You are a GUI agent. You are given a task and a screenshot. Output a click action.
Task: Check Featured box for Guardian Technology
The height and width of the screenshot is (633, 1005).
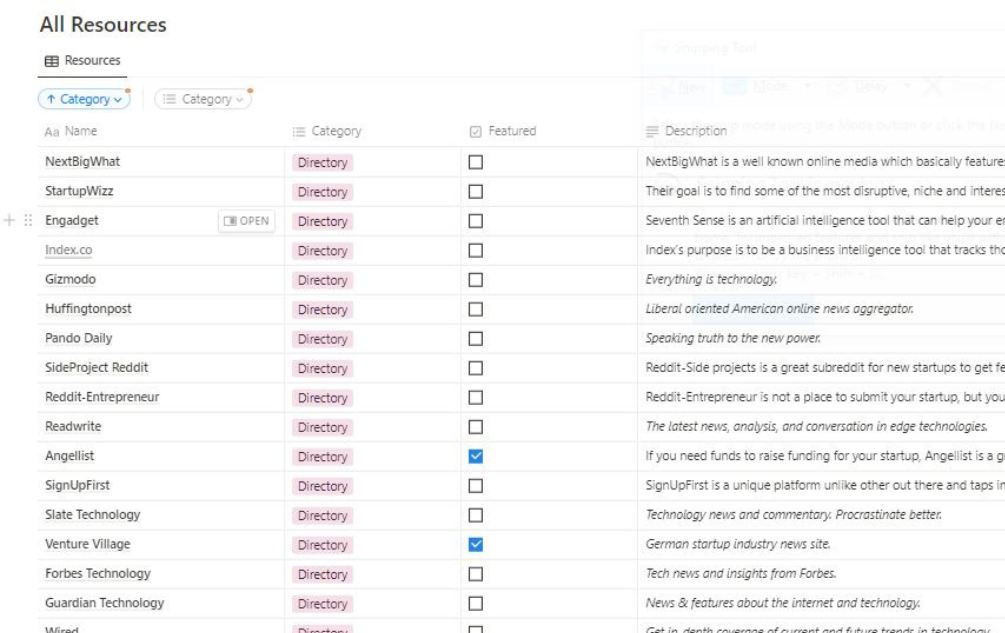(x=476, y=604)
